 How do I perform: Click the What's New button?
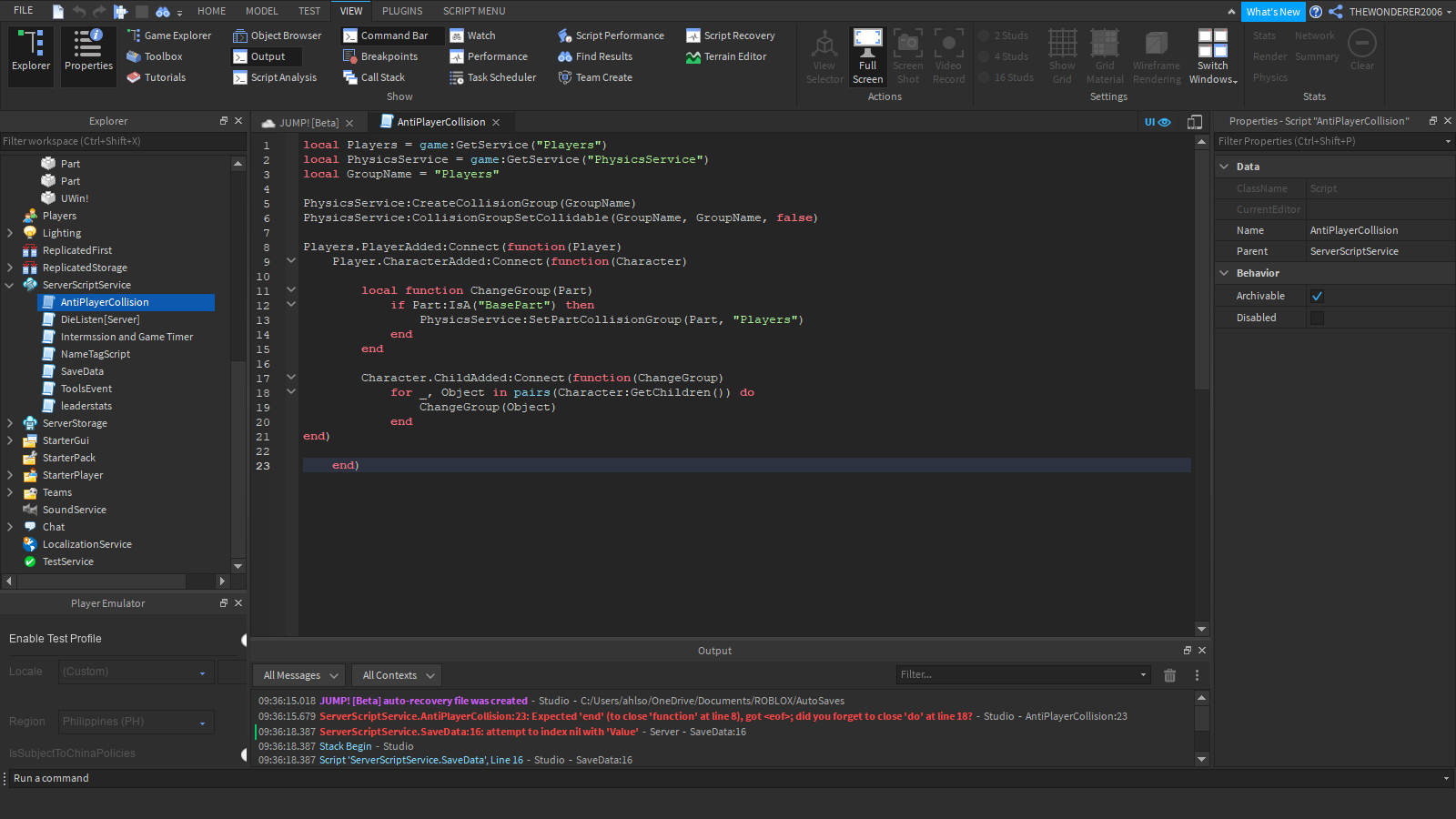click(x=1272, y=12)
